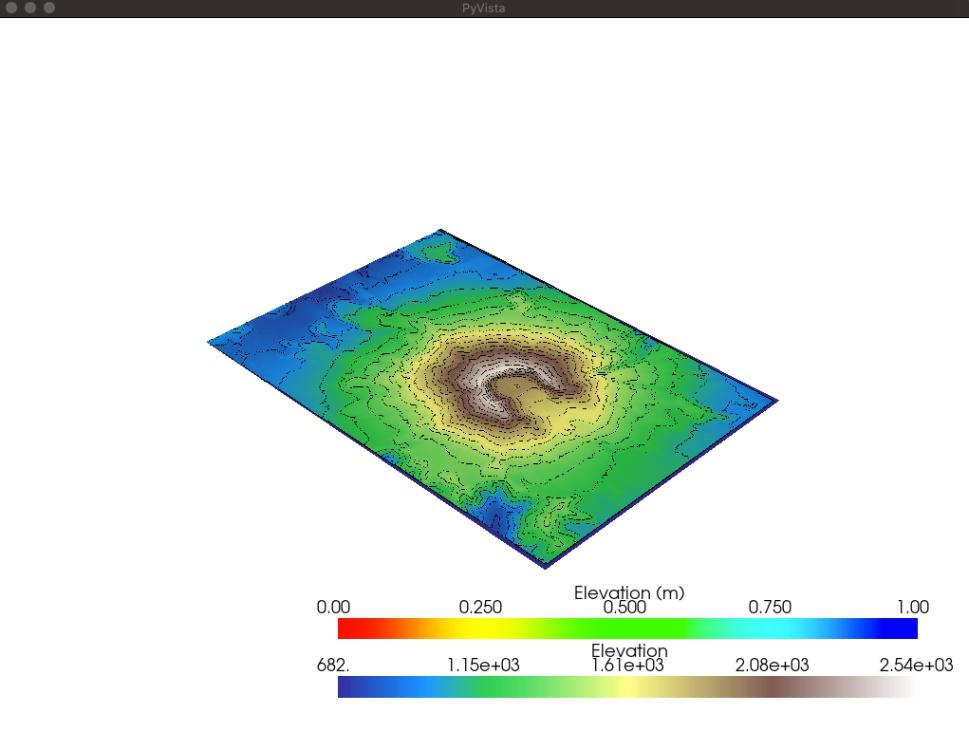Click the '2.54e+03' maximum elevation label
Image resolution: width=969 pixels, height=732 pixels.
[916, 665]
